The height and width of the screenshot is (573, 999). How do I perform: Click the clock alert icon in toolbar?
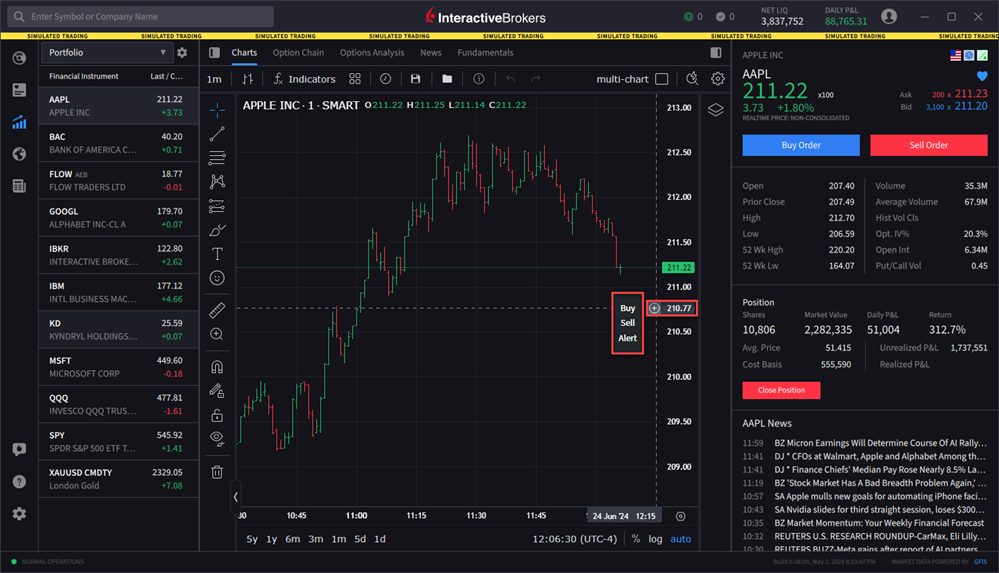point(385,79)
